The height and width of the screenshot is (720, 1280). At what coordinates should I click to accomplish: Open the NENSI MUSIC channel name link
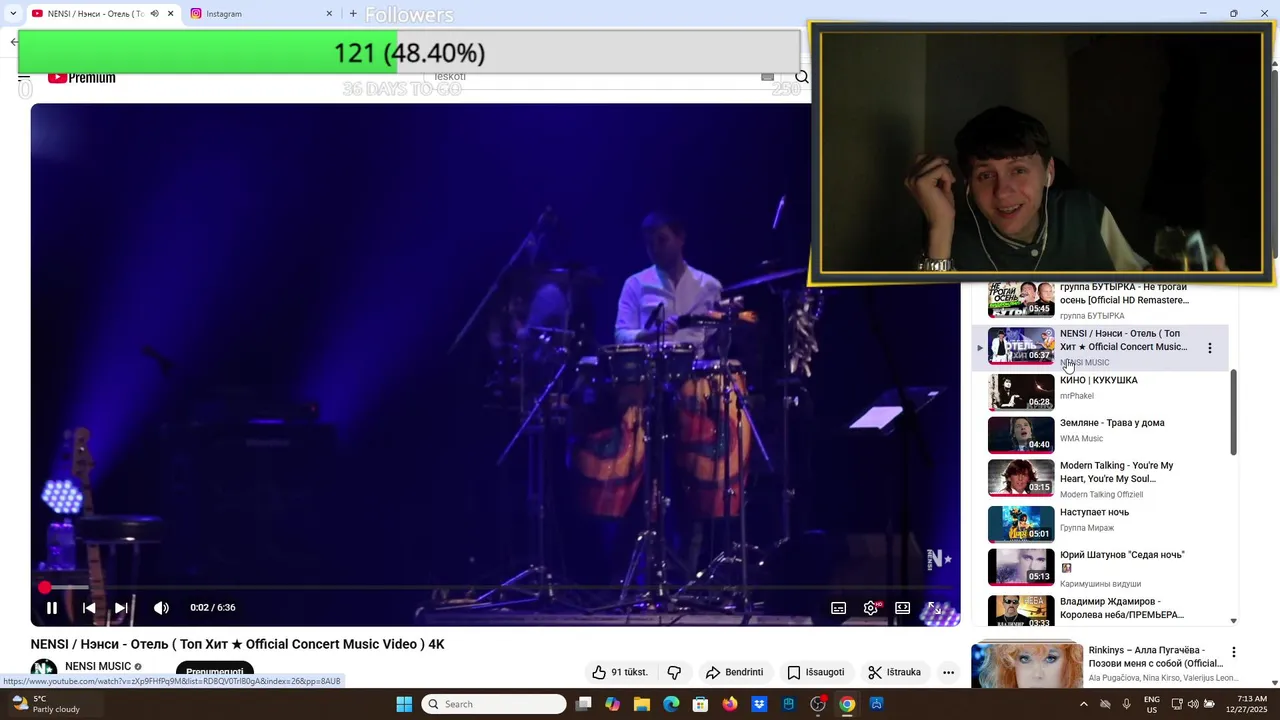click(98, 666)
